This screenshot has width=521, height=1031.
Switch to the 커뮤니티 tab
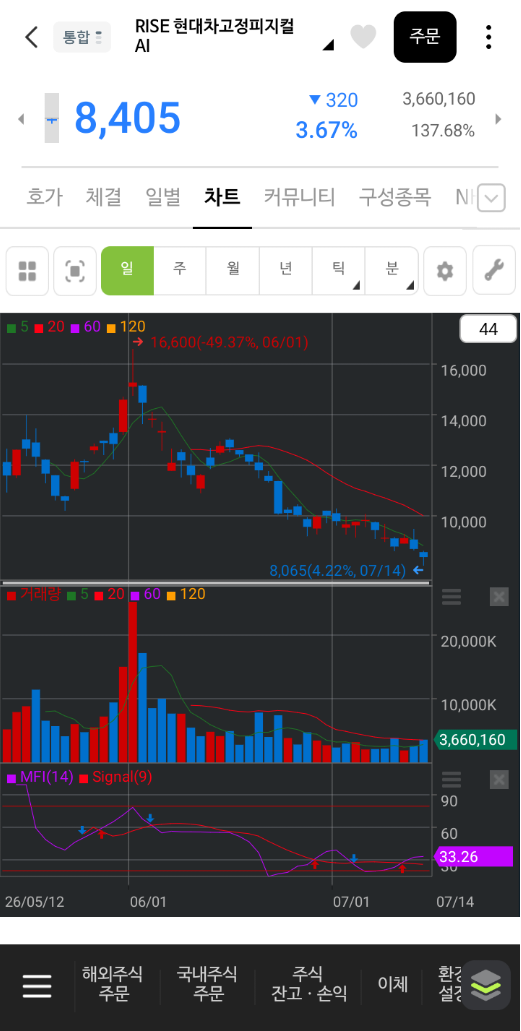point(299,197)
